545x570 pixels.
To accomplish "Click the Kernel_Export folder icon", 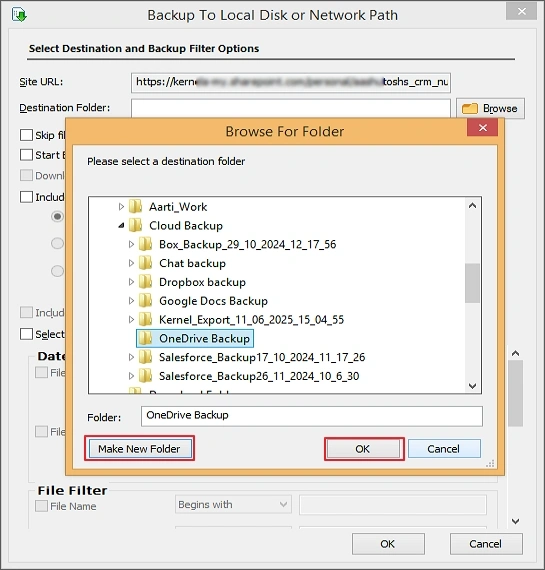I will (146, 320).
